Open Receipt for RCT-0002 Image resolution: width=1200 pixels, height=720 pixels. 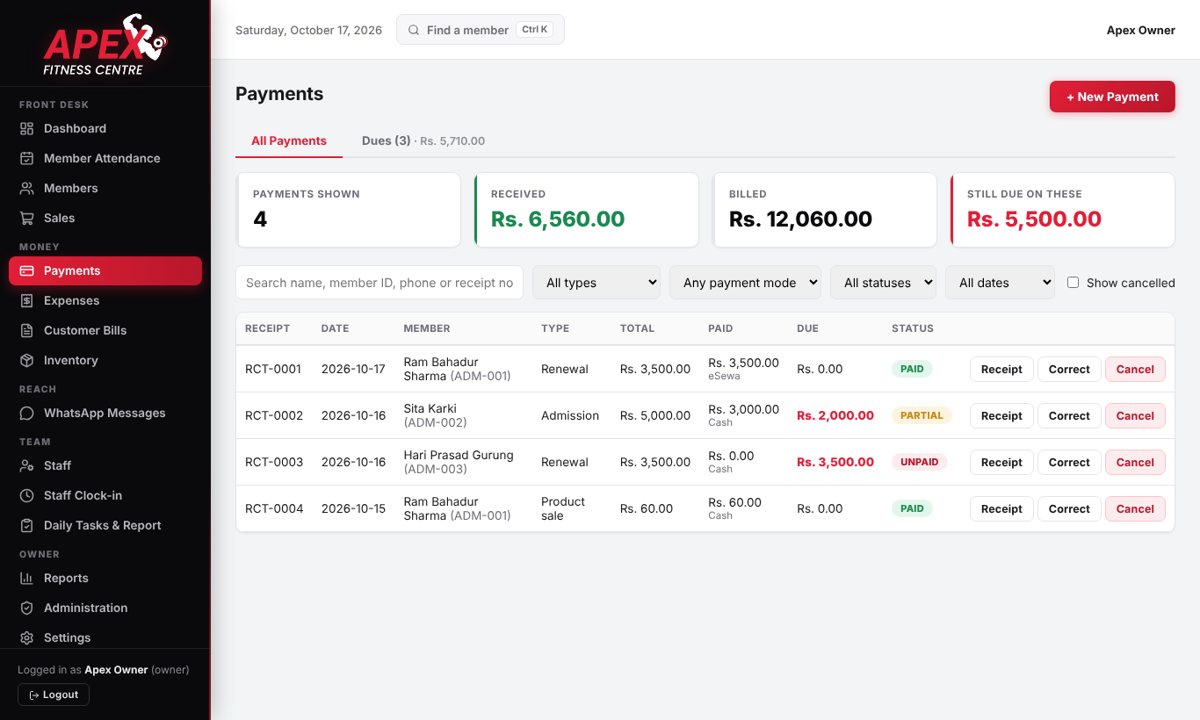tap(1001, 416)
